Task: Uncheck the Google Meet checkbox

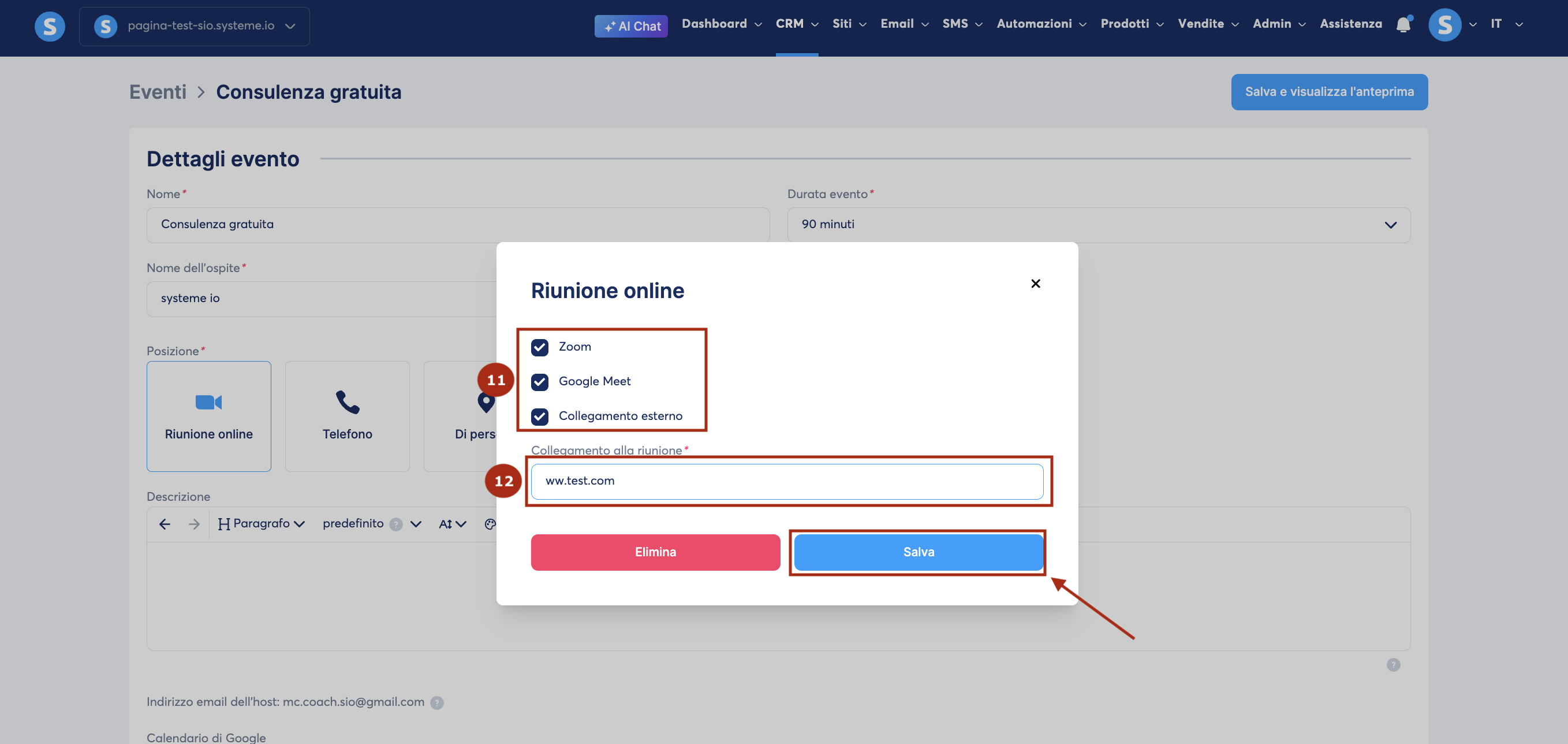Action: [540, 382]
